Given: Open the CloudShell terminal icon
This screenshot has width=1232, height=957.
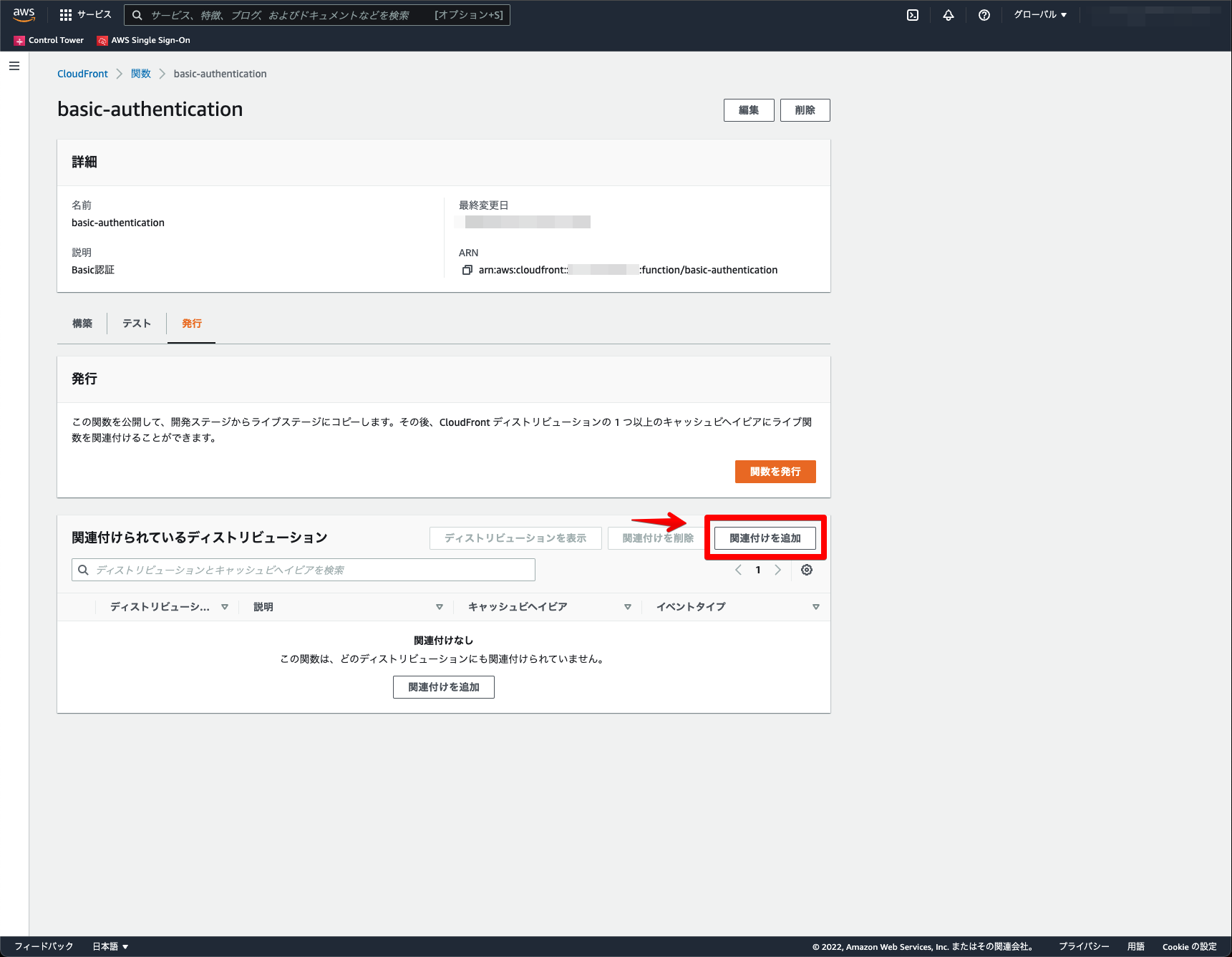Looking at the screenshot, I should coord(913,15).
